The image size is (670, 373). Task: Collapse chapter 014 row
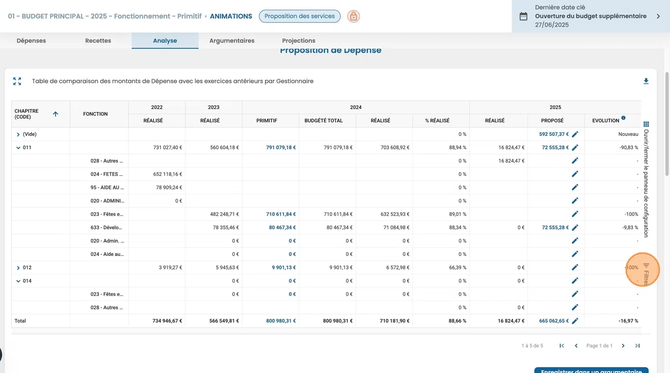coord(18,281)
